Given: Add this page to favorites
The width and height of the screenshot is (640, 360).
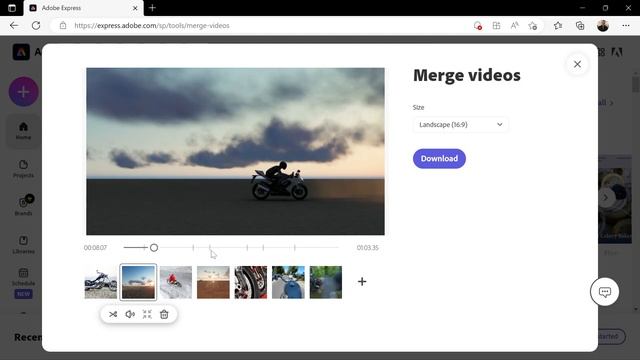Looking at the screenshot, I should (x=532, y=26).
